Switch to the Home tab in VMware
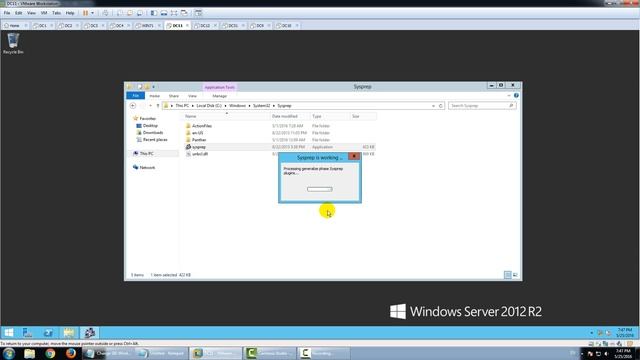Screen dimensions: 640x360 pos(14,25)
